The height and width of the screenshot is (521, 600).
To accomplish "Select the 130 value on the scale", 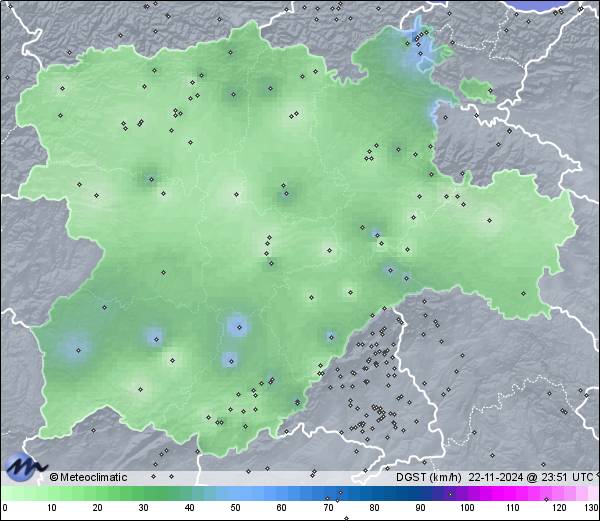I will coord(592,508).
